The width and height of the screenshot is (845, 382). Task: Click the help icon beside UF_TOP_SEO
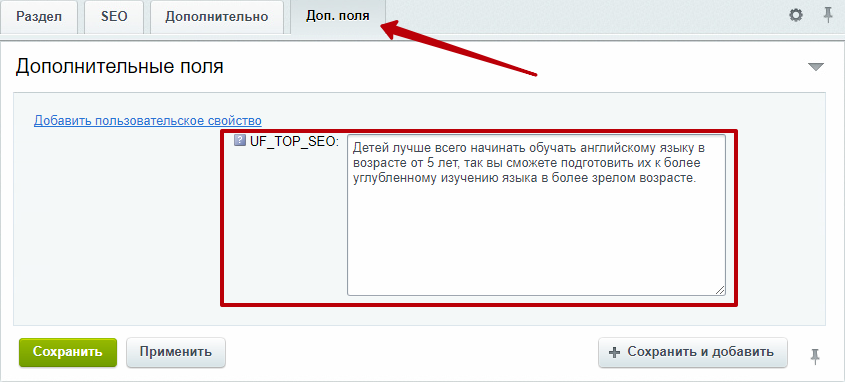tap(240, 141)
